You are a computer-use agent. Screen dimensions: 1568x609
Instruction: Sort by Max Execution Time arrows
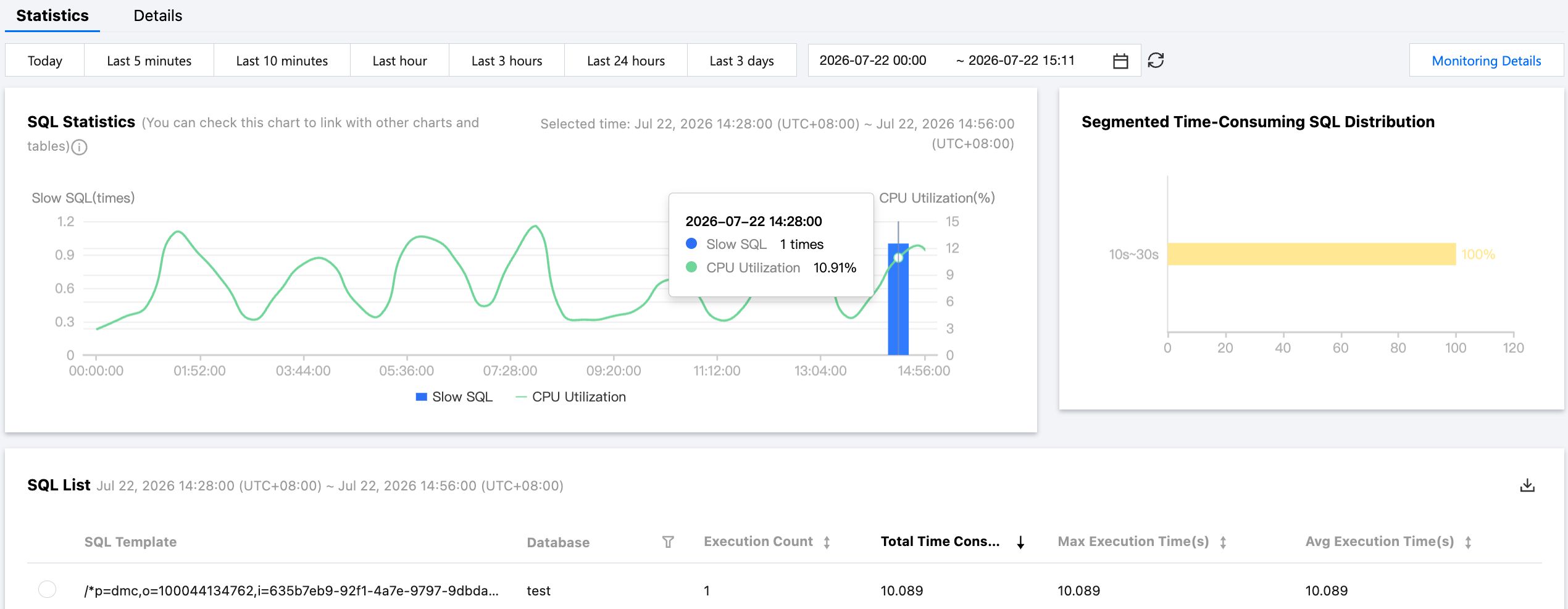point(1223,542)
